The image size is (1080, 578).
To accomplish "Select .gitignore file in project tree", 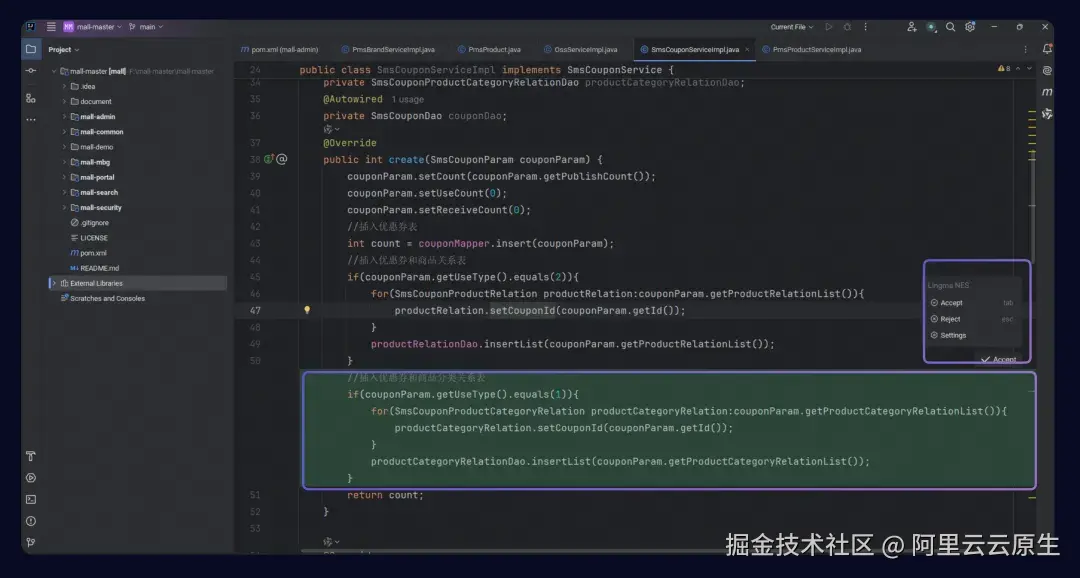I will coord(90,223).
